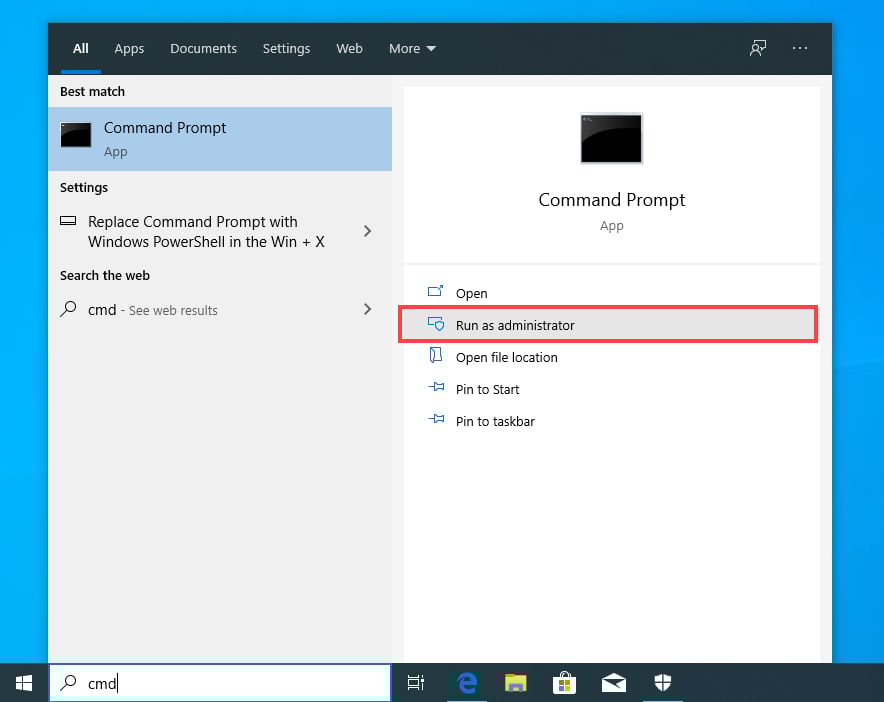Click the feedback icon in search header
Viewport: 884px width, 702px height.
[x=758, y=48]
